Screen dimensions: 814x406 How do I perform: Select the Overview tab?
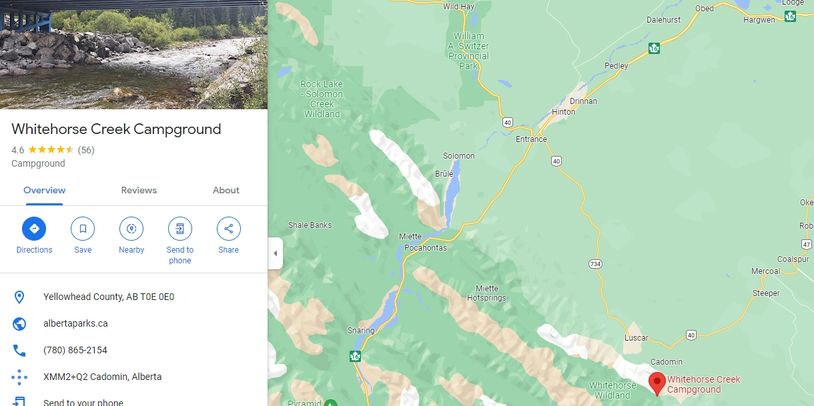tap(44, 190)
